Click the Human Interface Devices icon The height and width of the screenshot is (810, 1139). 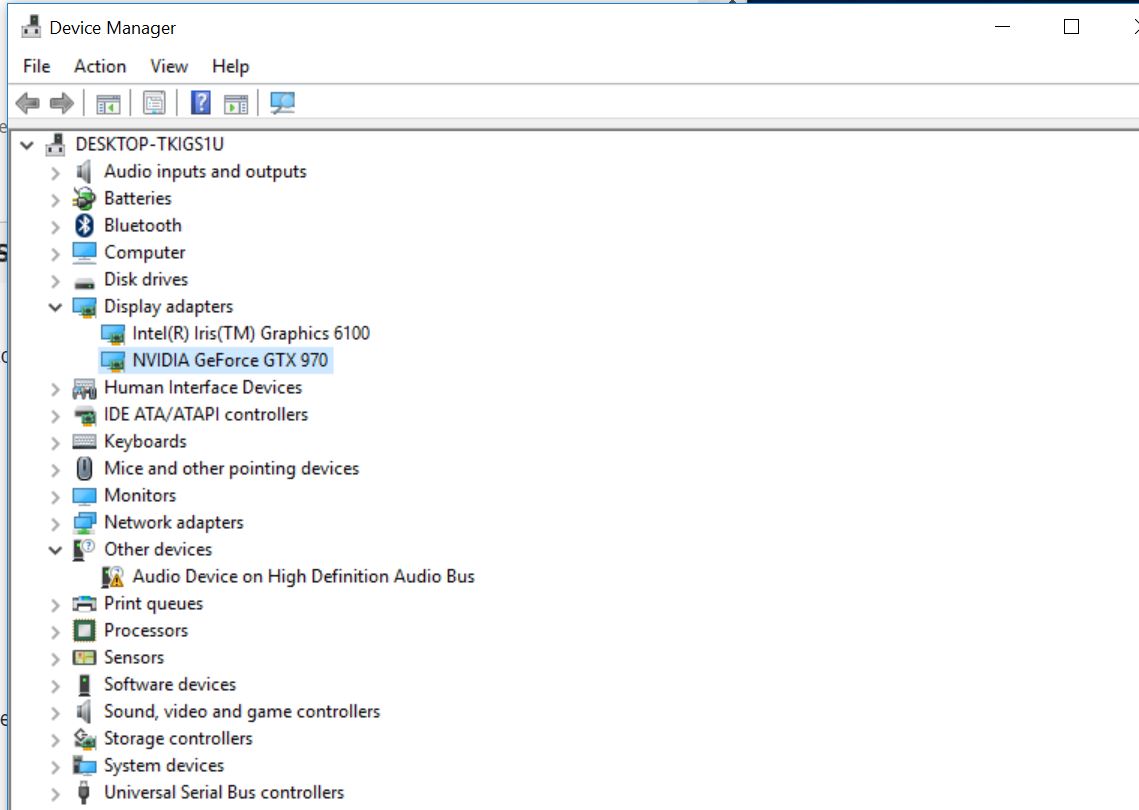coord(84,389)
